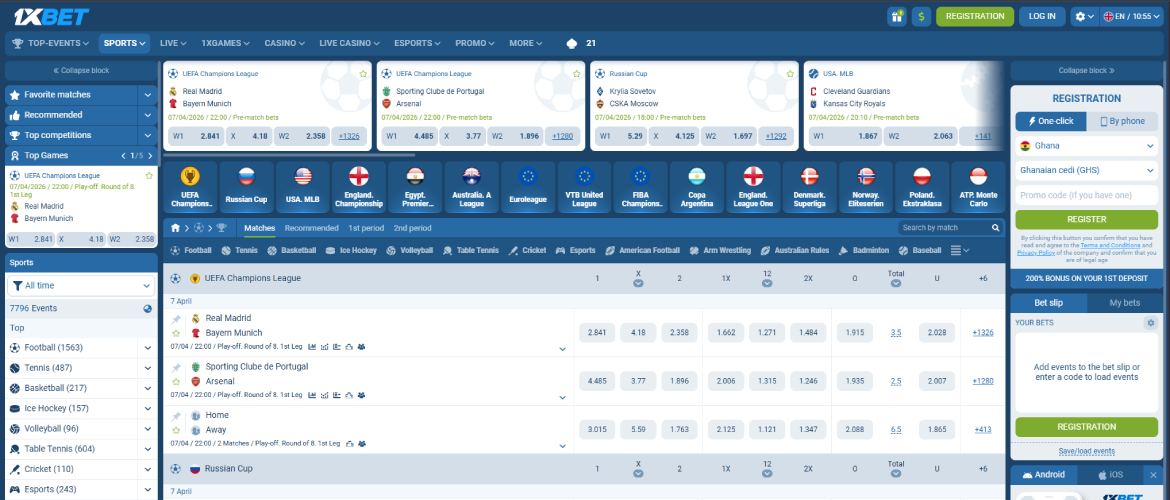Filter by Ice Hockey in sports bar
1170x500 pixels.
click(351, 251)
